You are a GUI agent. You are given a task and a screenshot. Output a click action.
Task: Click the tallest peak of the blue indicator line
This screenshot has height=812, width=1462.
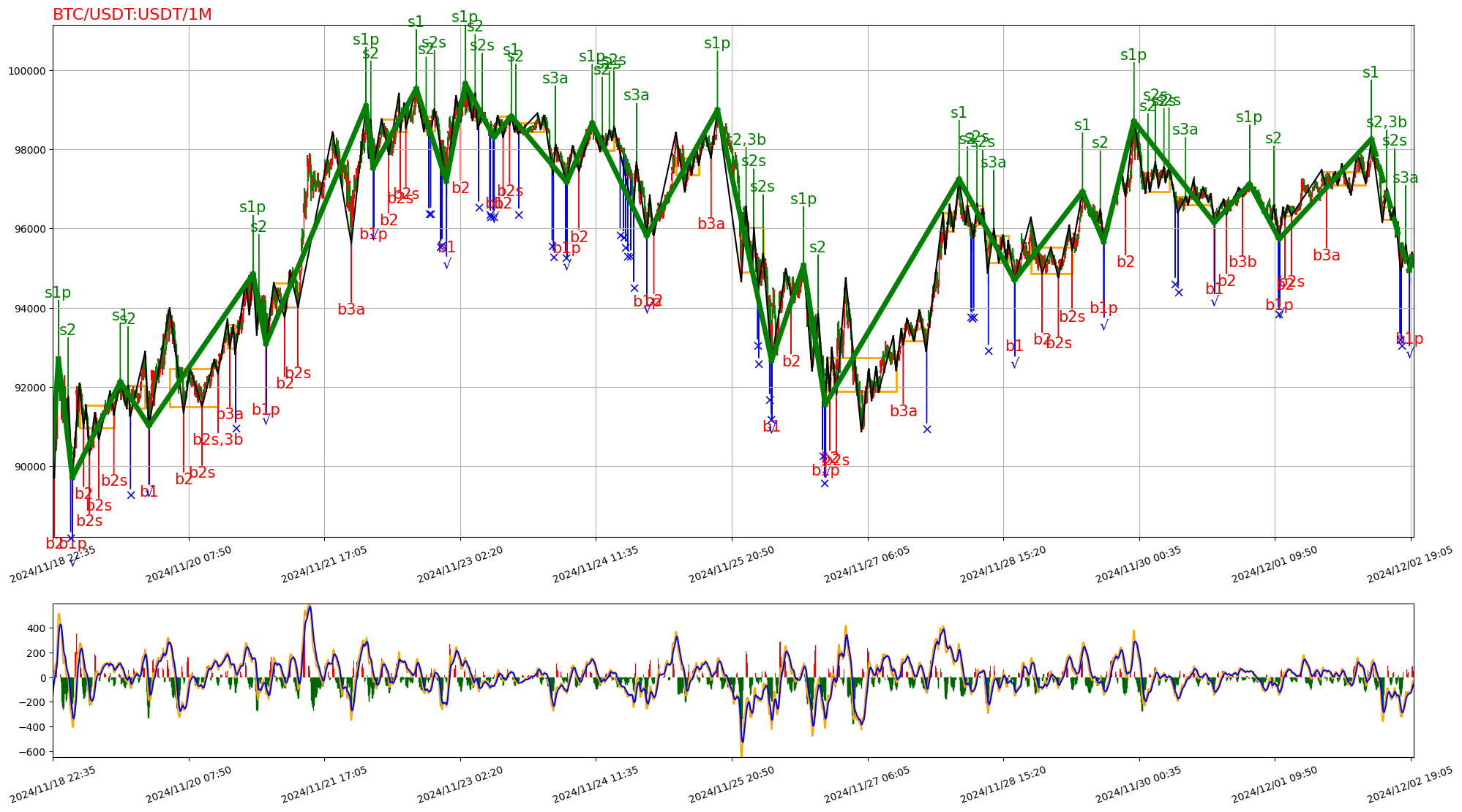310,607
